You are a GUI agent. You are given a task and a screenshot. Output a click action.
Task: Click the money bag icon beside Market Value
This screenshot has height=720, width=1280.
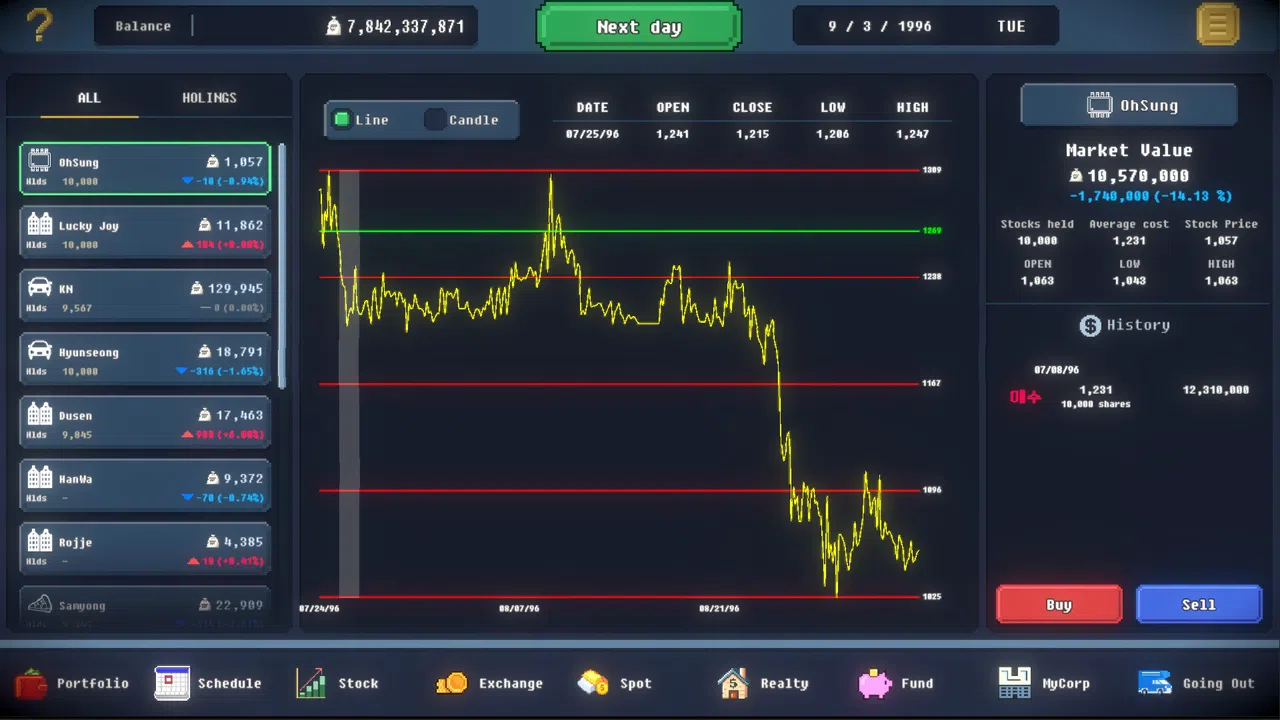(1076, 176)
